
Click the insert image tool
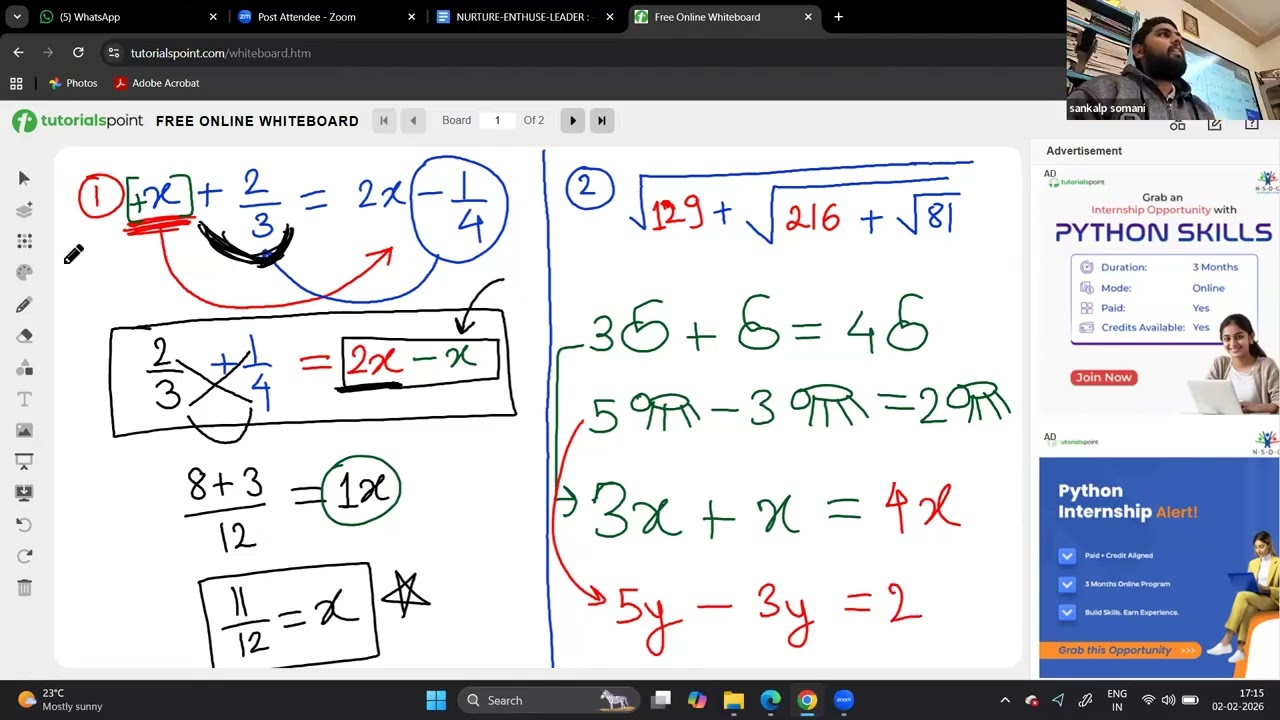click(x=24, y=430)
